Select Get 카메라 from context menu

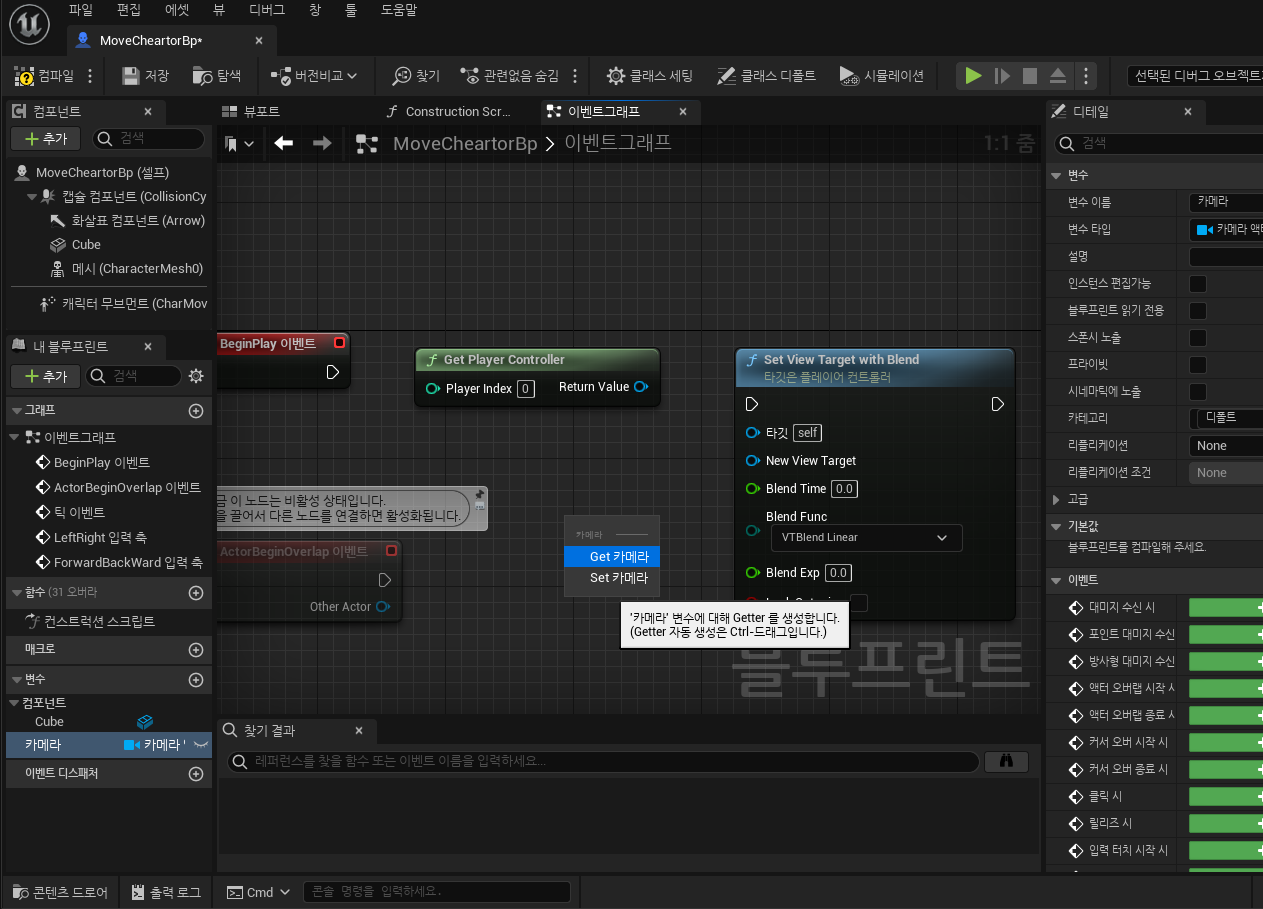click(612, 557)
